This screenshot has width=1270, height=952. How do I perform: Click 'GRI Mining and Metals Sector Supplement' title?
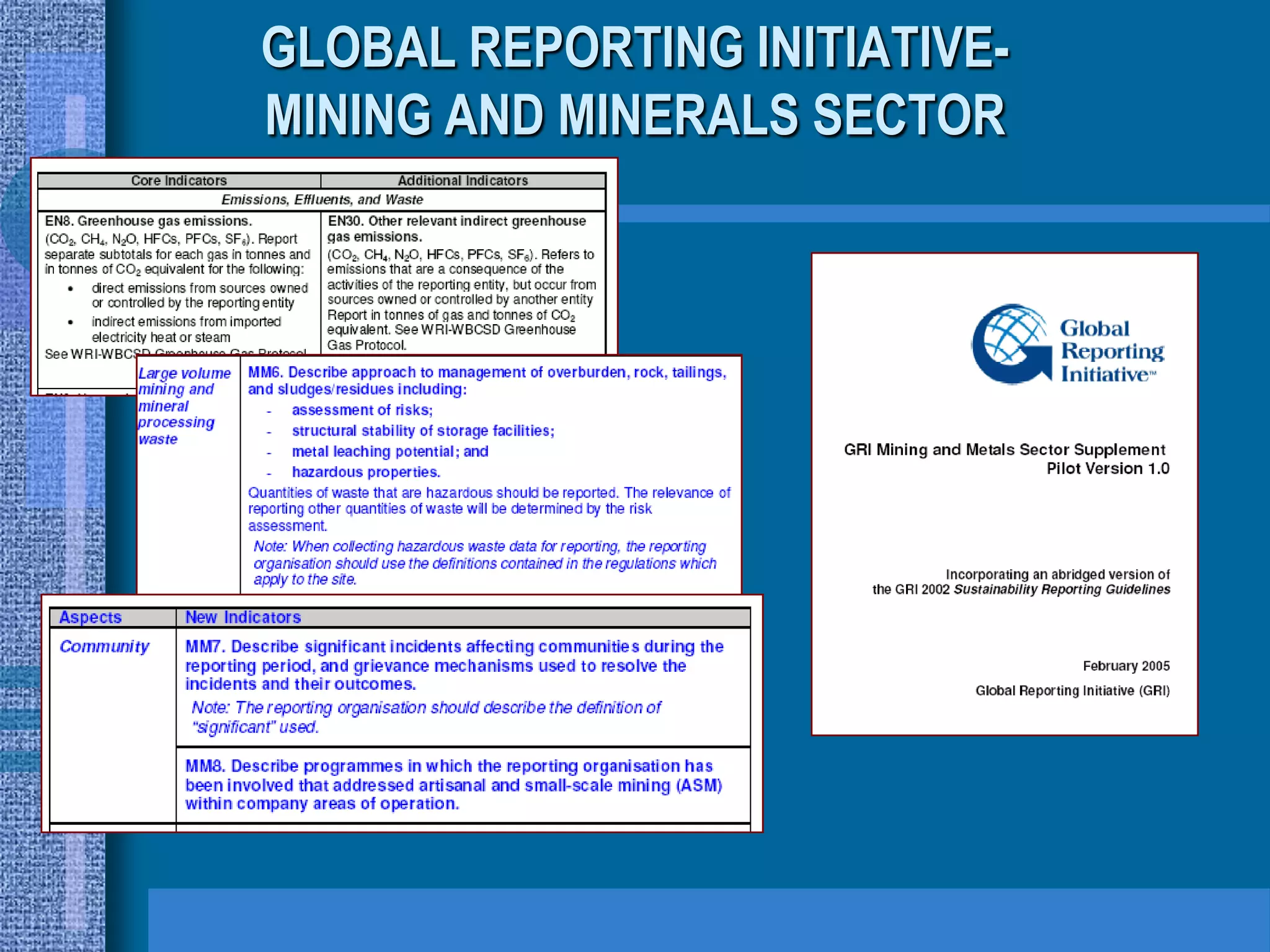click(1005, 449)
